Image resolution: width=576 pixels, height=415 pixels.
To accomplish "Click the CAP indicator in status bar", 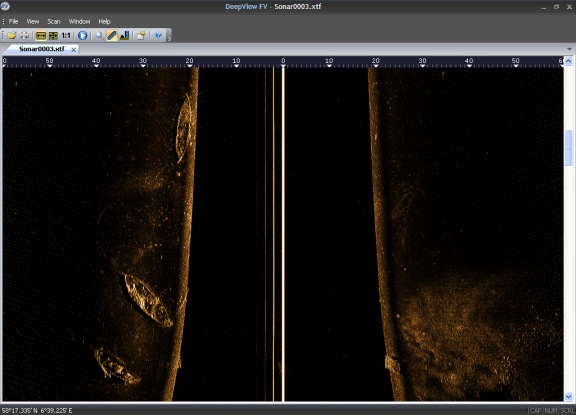I will [x=535, y=410].
